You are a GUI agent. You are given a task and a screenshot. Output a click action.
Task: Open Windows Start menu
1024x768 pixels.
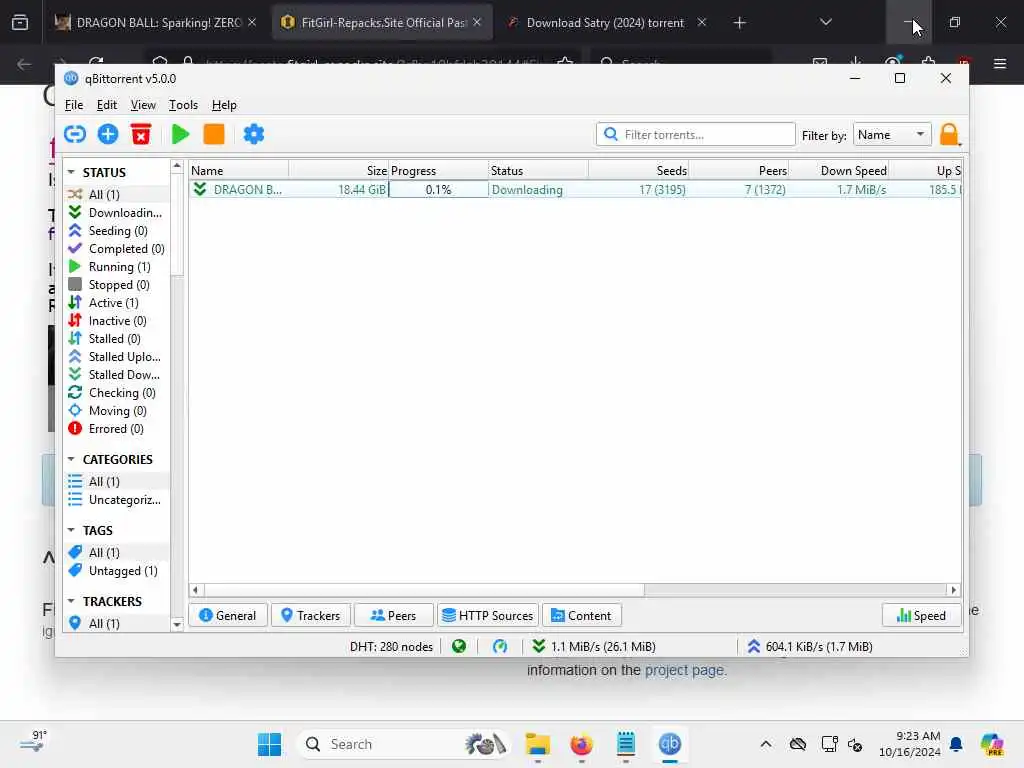click(x=269, y=744)
